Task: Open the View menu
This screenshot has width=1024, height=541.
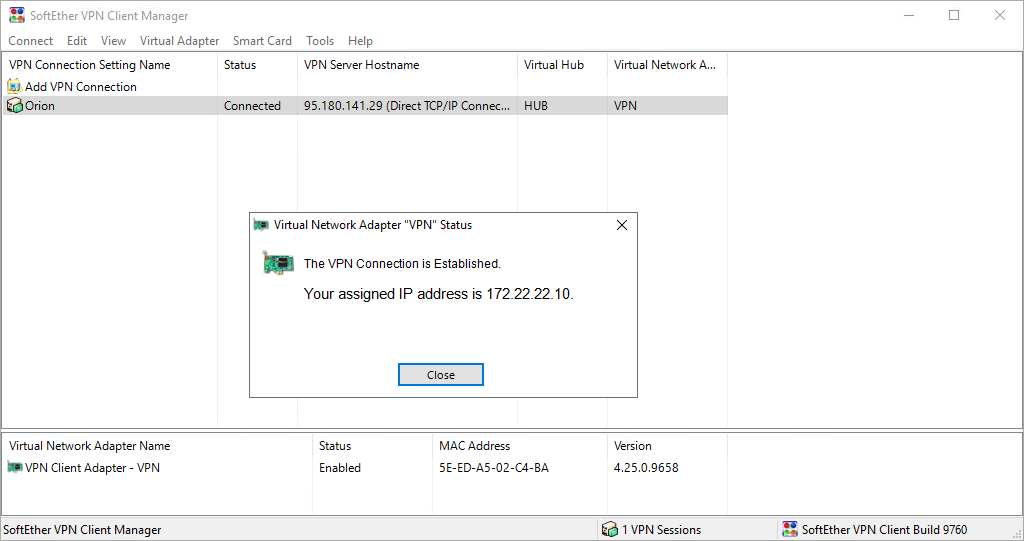Action: [113, 41]
